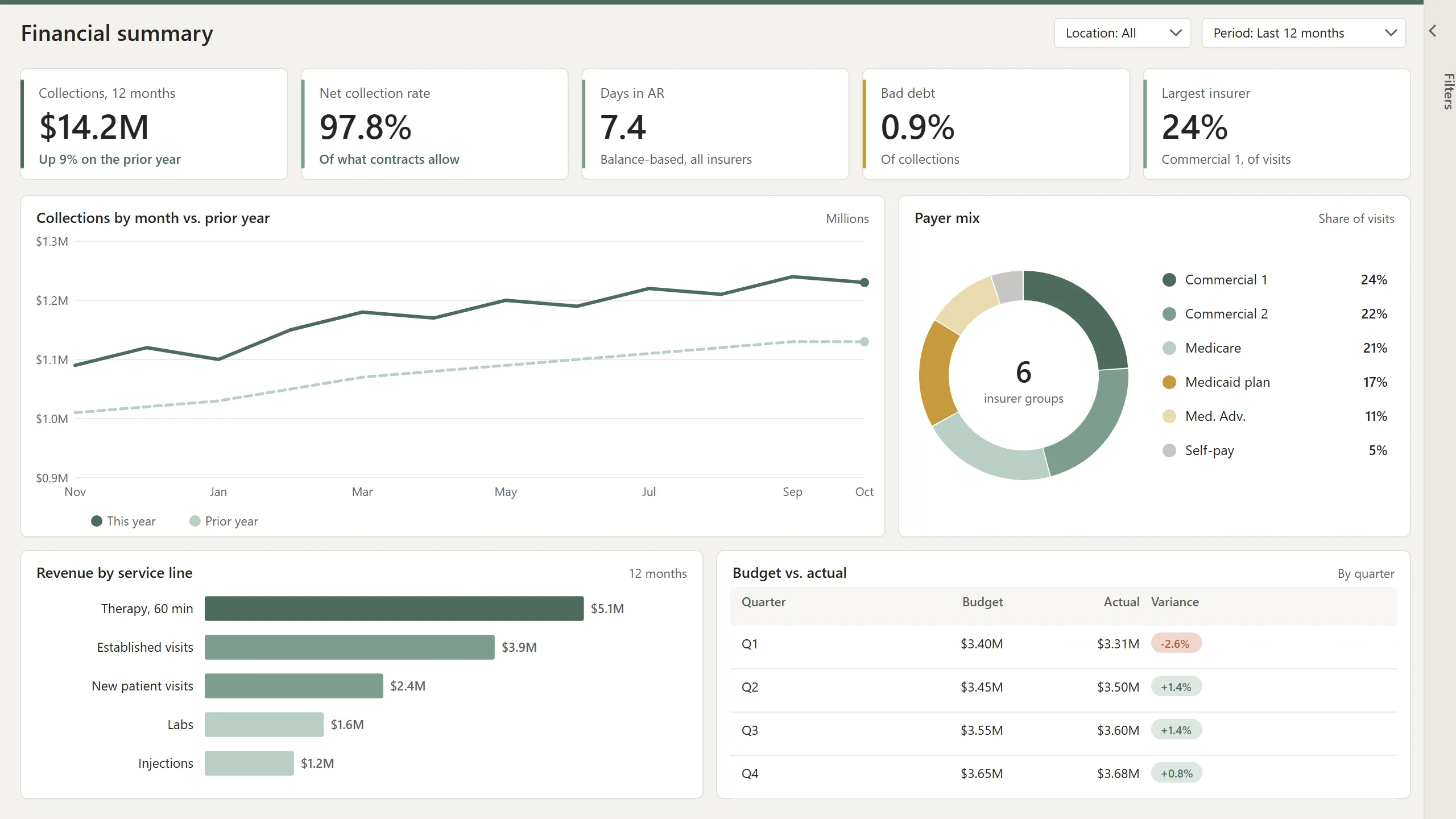
Task: Click the $14.2M collections value
Action: coord(94,126)
